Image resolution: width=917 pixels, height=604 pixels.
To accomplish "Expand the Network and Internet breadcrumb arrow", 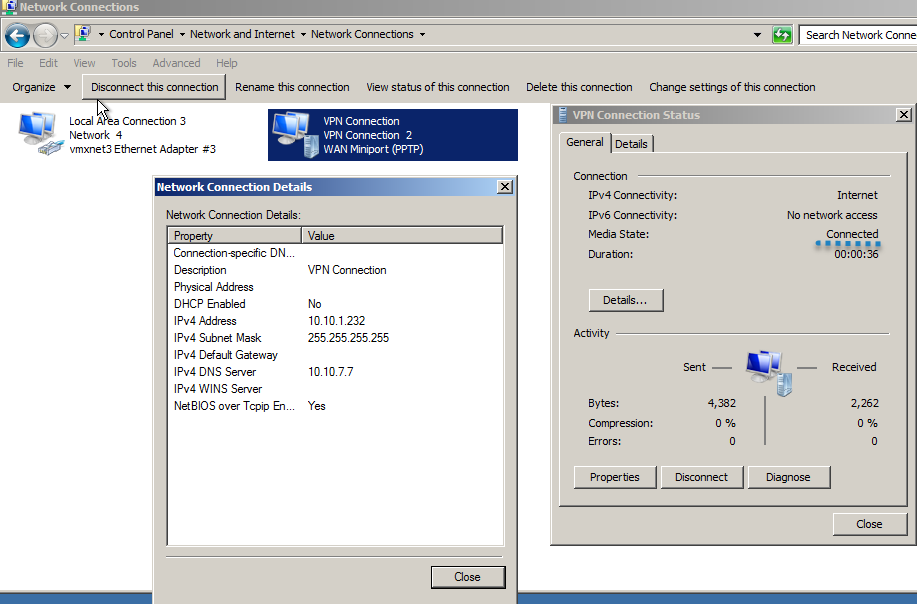I will pos(303,34).
